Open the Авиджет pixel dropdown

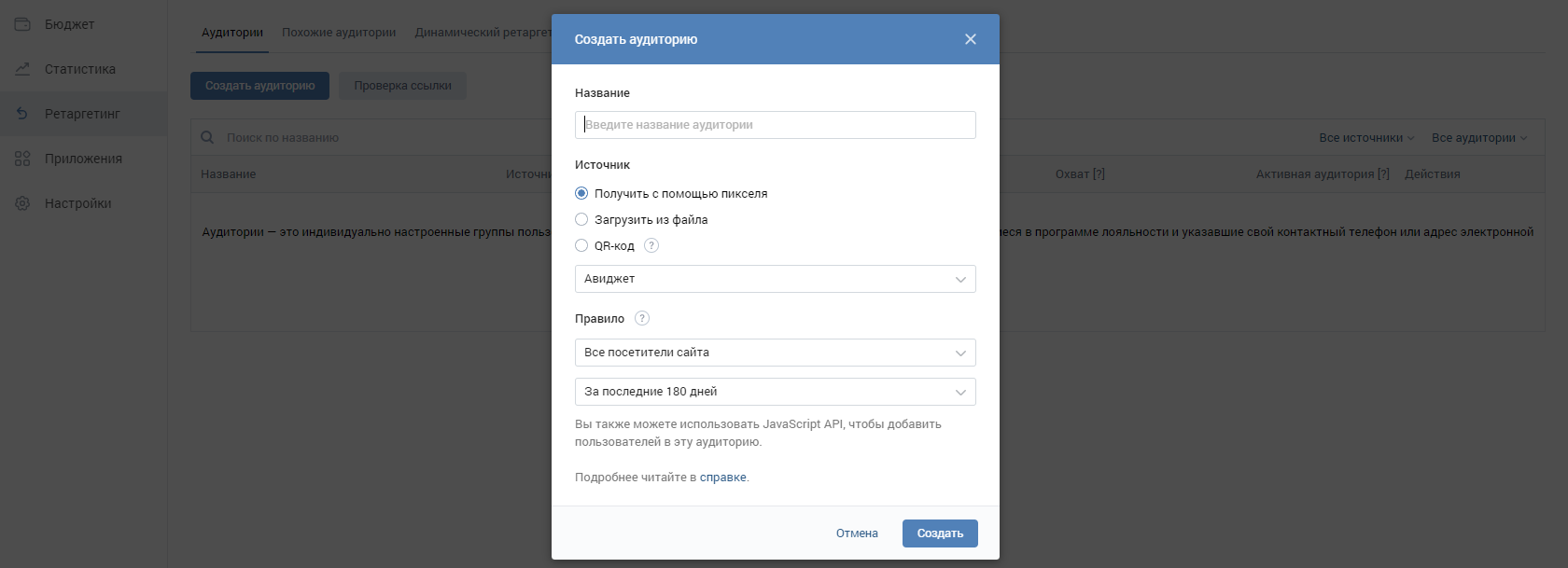[x=776, y=279]
